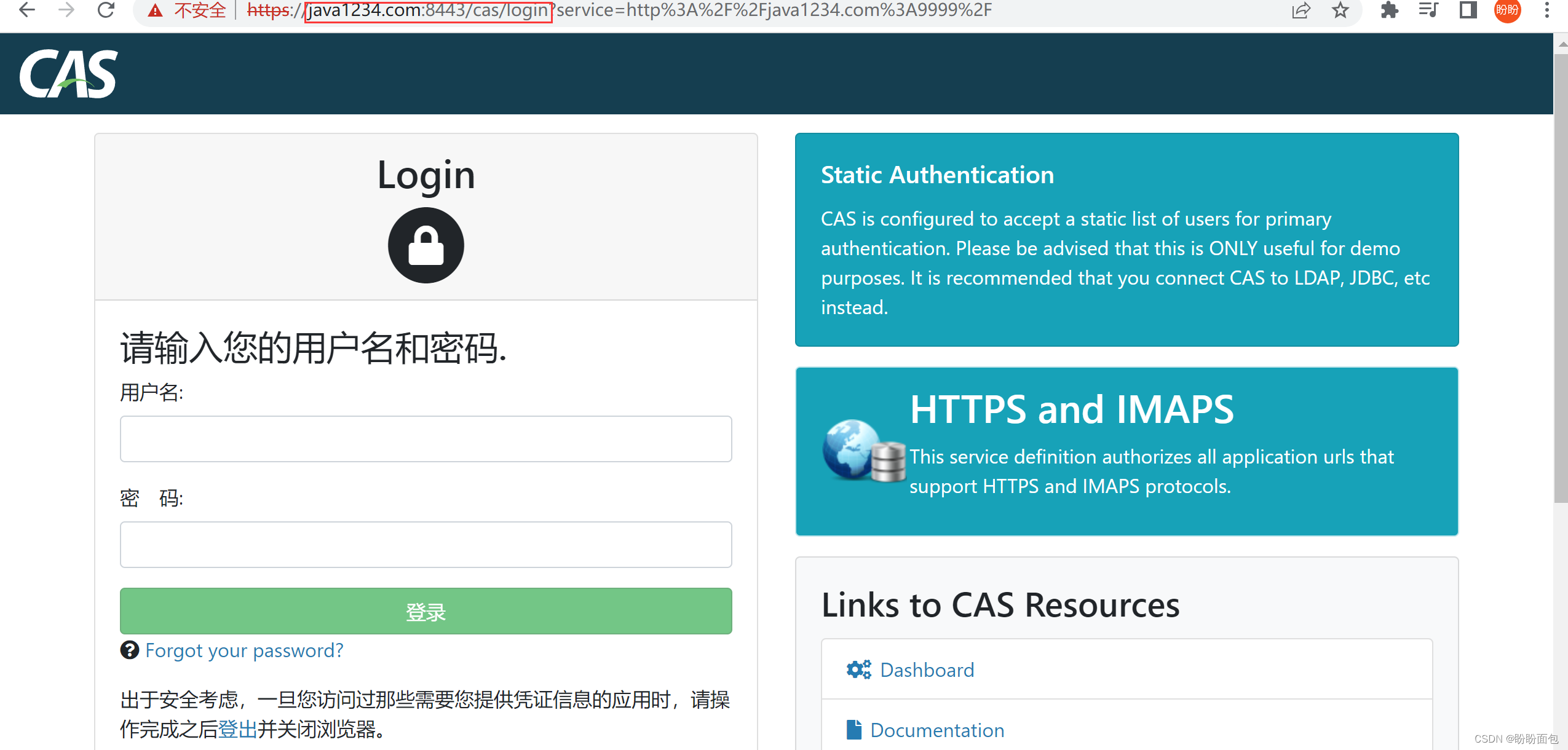Image resolution: width=1568 pixels, height=750 pixels.
Task: Open the media controls icon
Action: [1428, 10]
